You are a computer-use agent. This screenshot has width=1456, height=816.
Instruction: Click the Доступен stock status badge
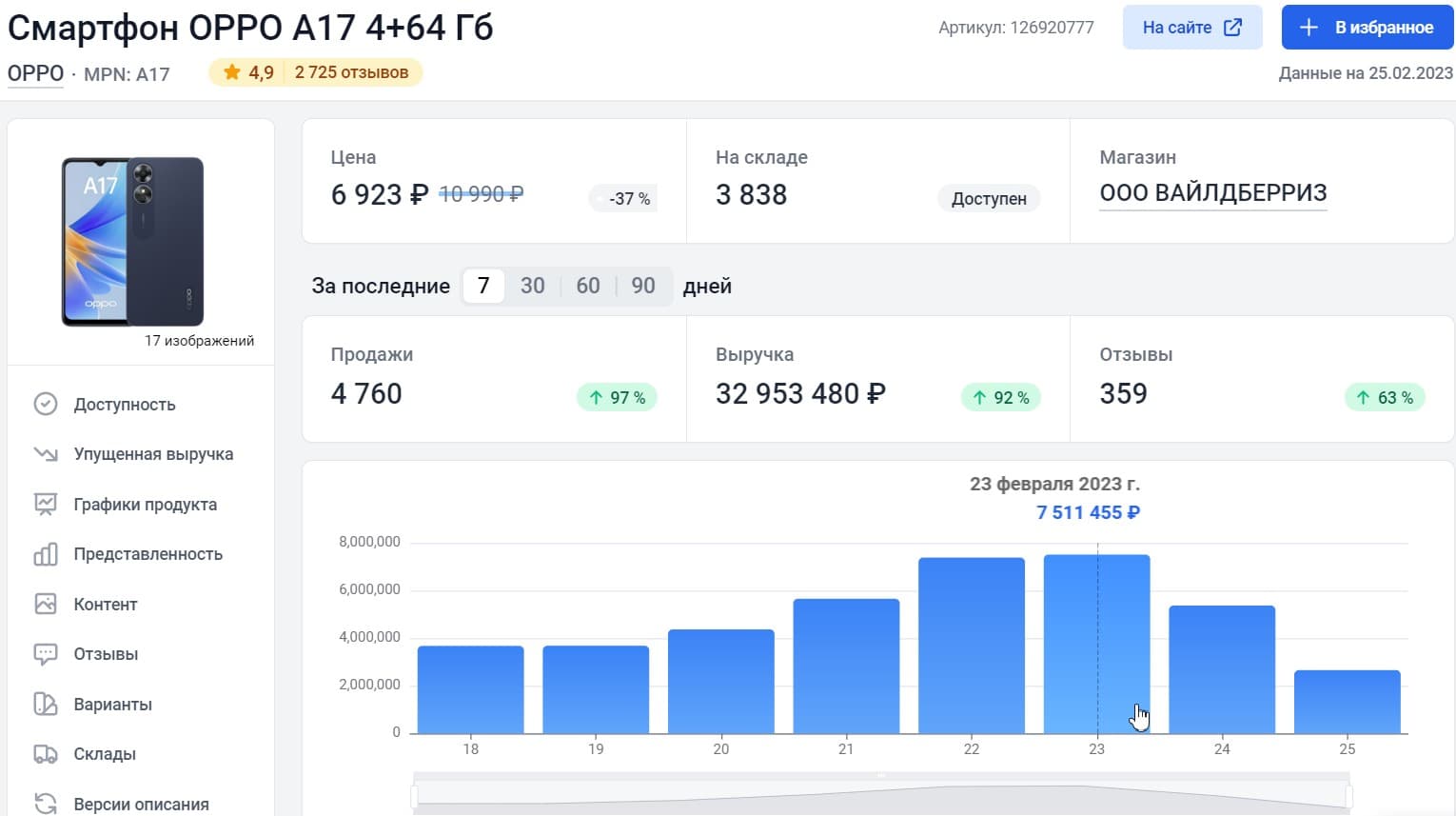click(989, 198)
